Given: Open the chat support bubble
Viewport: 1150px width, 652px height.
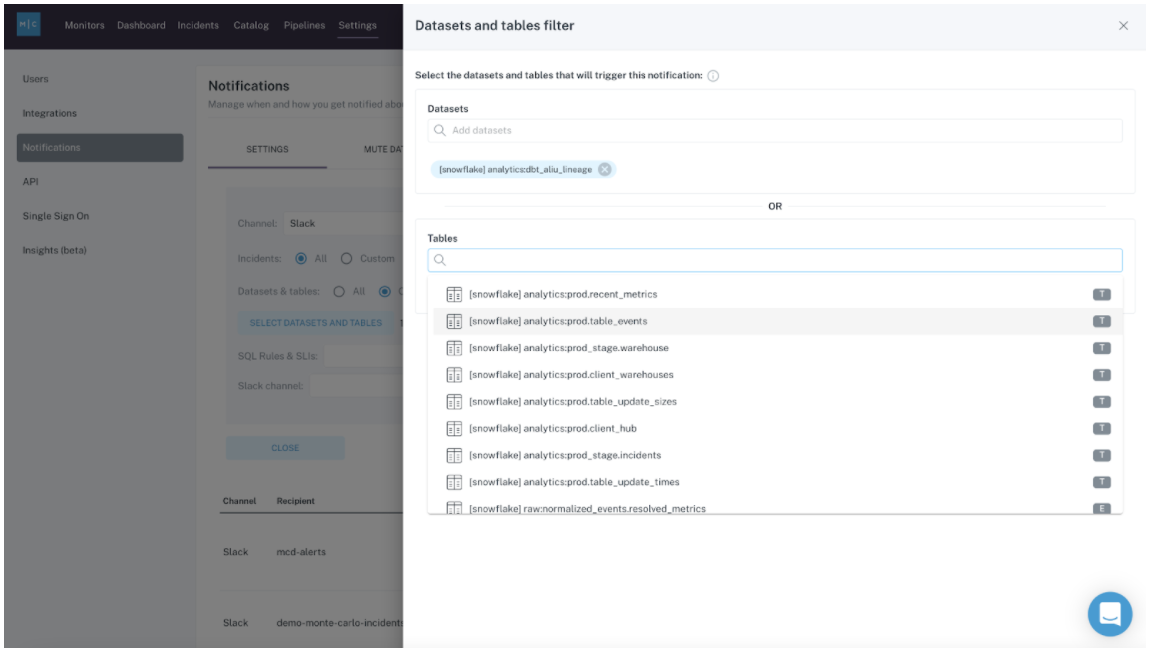Looking at the screenshot, I should pyautogui.click(x=1110, y=614).
